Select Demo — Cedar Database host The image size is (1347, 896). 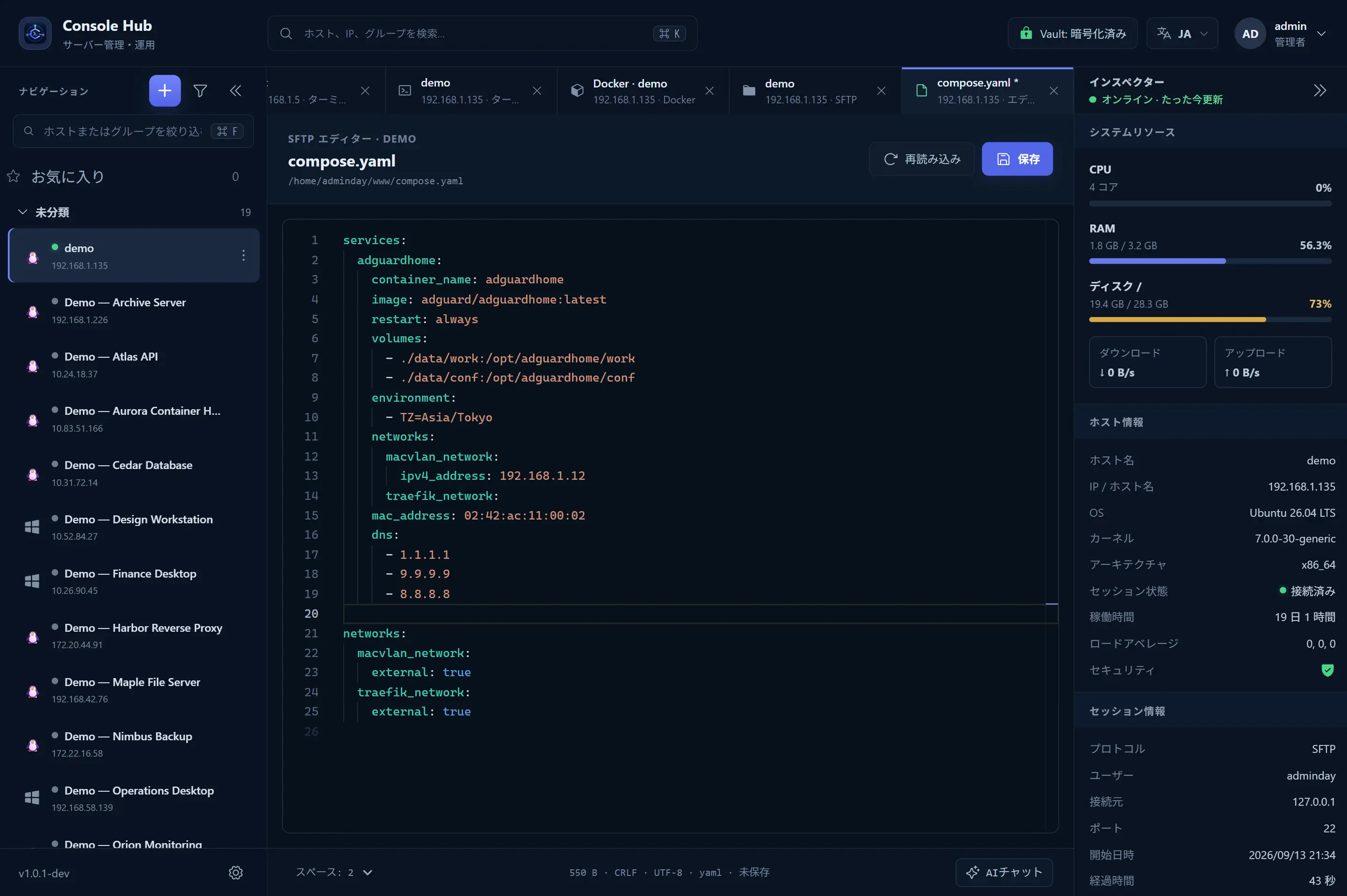(x=134, y=473)
